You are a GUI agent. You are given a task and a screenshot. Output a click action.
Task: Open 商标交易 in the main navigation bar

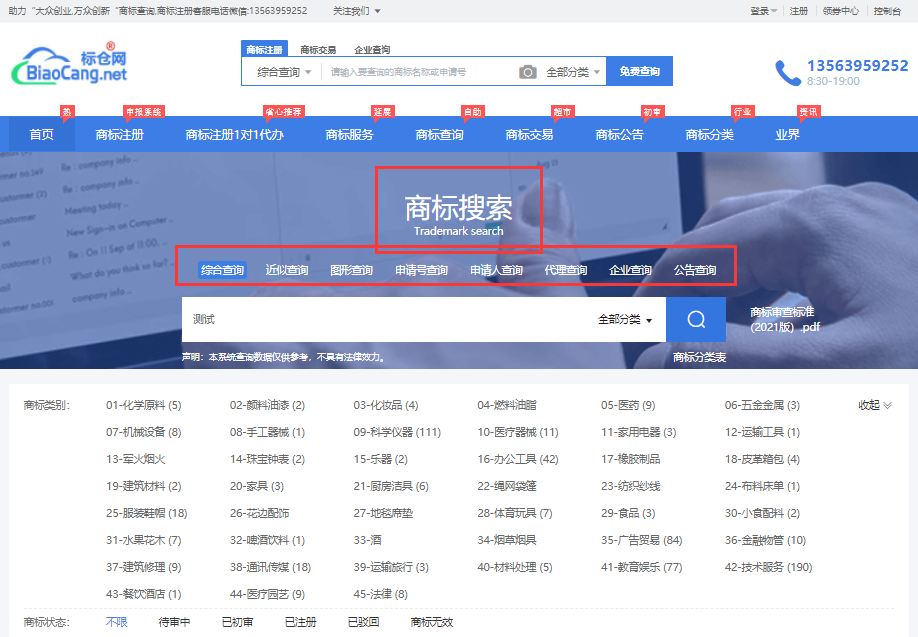pos(529,135)
